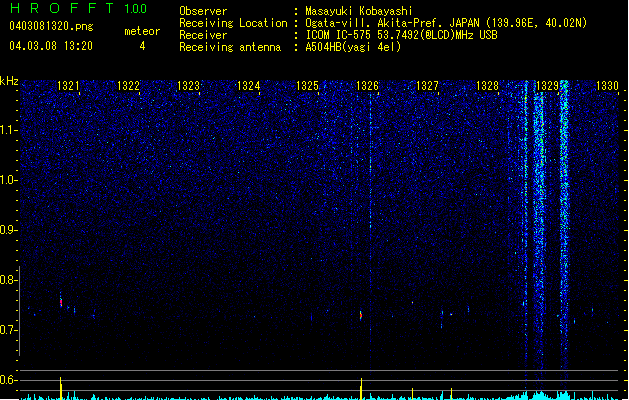Click the 'Receiving Location' label
Viewport: 629px width, 400px height.
click(233, 23)
